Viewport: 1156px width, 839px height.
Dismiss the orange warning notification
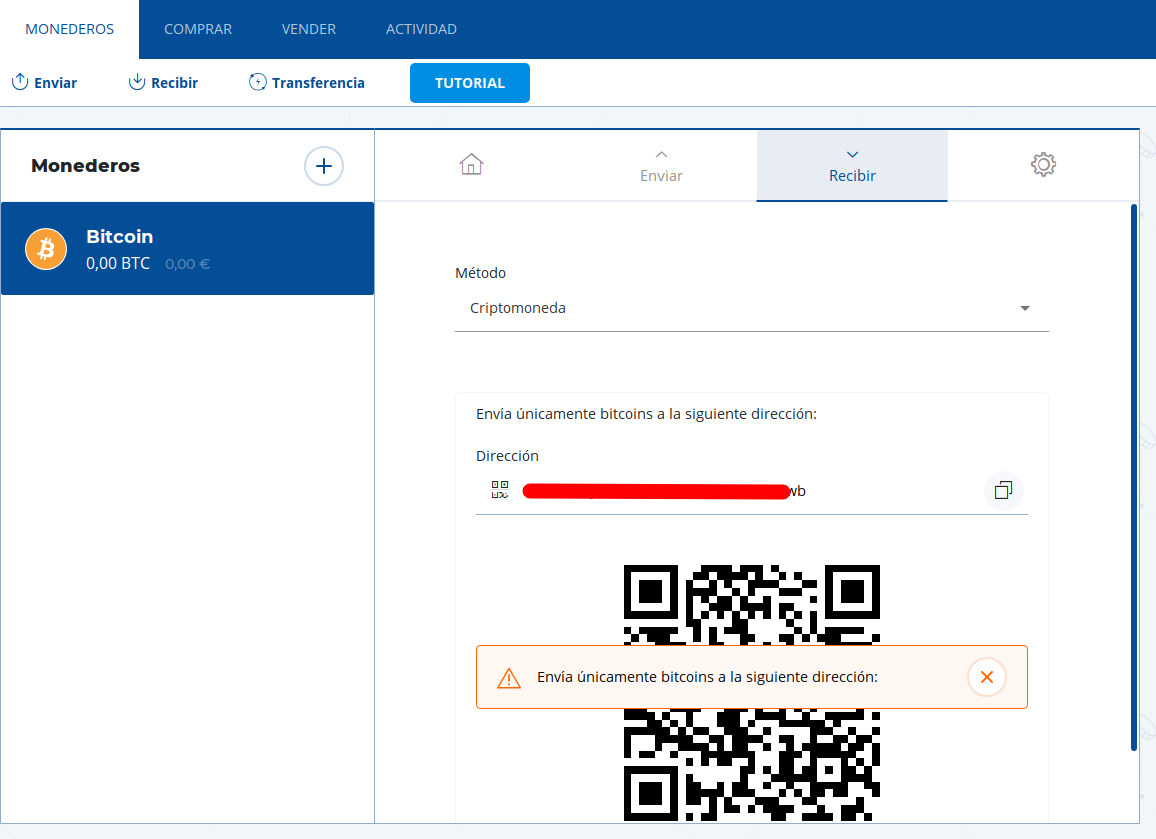[986, 677]
